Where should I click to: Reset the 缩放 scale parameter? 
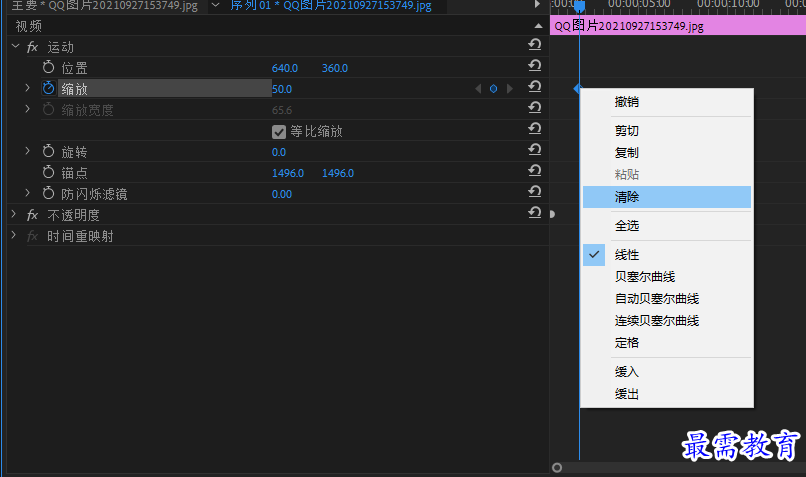535,87
